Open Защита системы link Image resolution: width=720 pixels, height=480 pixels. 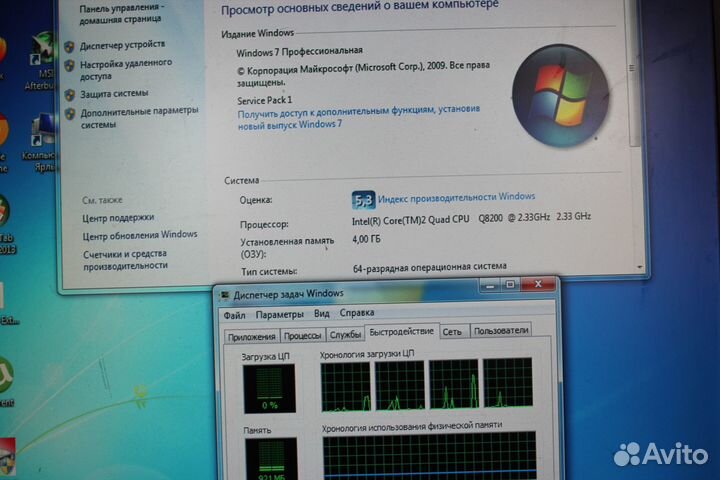[x=114, y=93]
